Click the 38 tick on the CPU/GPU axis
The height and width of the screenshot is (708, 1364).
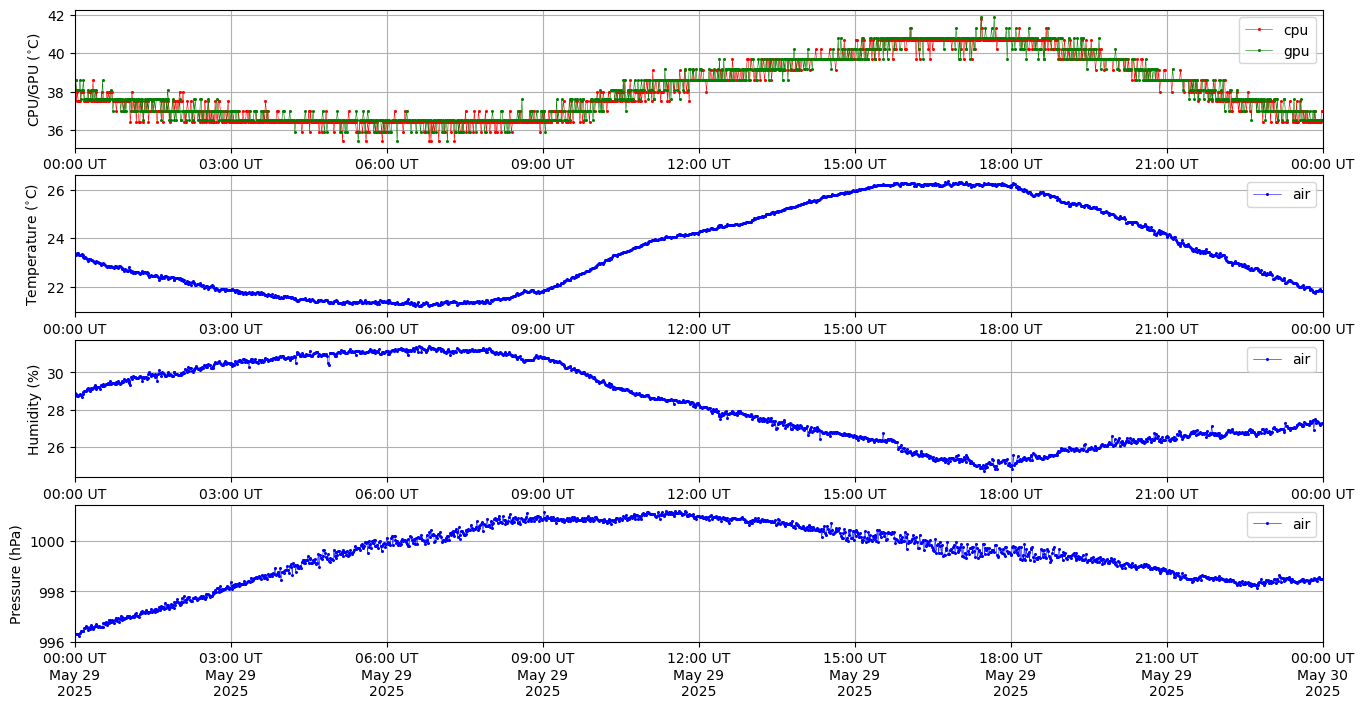56,93
